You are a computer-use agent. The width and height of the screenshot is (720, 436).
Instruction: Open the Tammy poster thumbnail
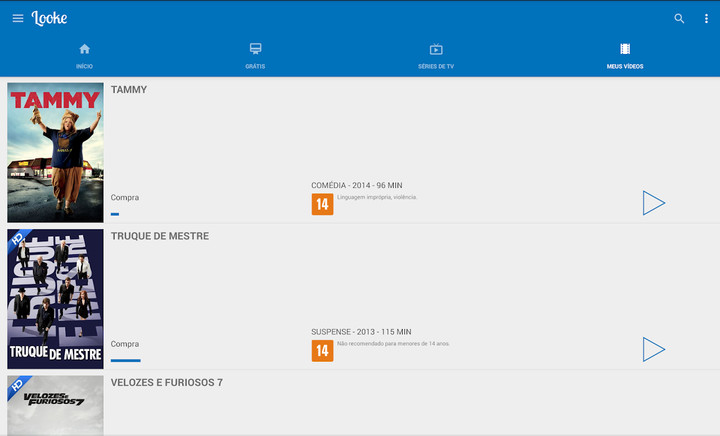click(x=55, y=152)
